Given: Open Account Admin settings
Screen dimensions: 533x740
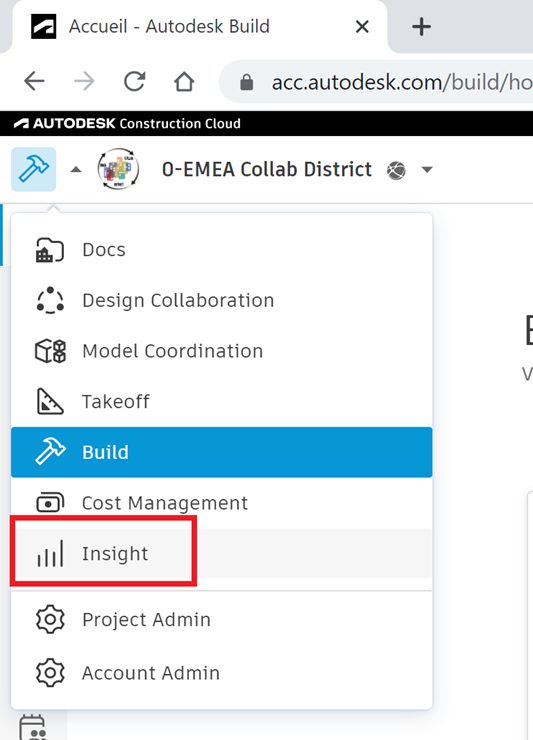Looking at the screenshot, I should tap(221, 673).
